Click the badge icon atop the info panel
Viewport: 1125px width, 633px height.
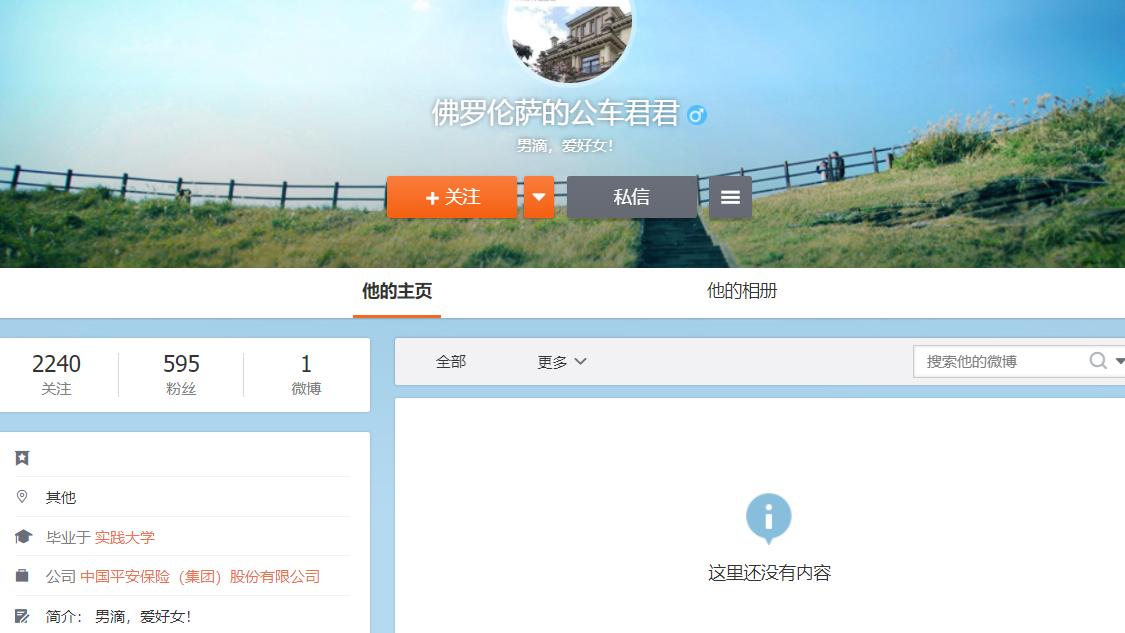[x=22, y=458]
